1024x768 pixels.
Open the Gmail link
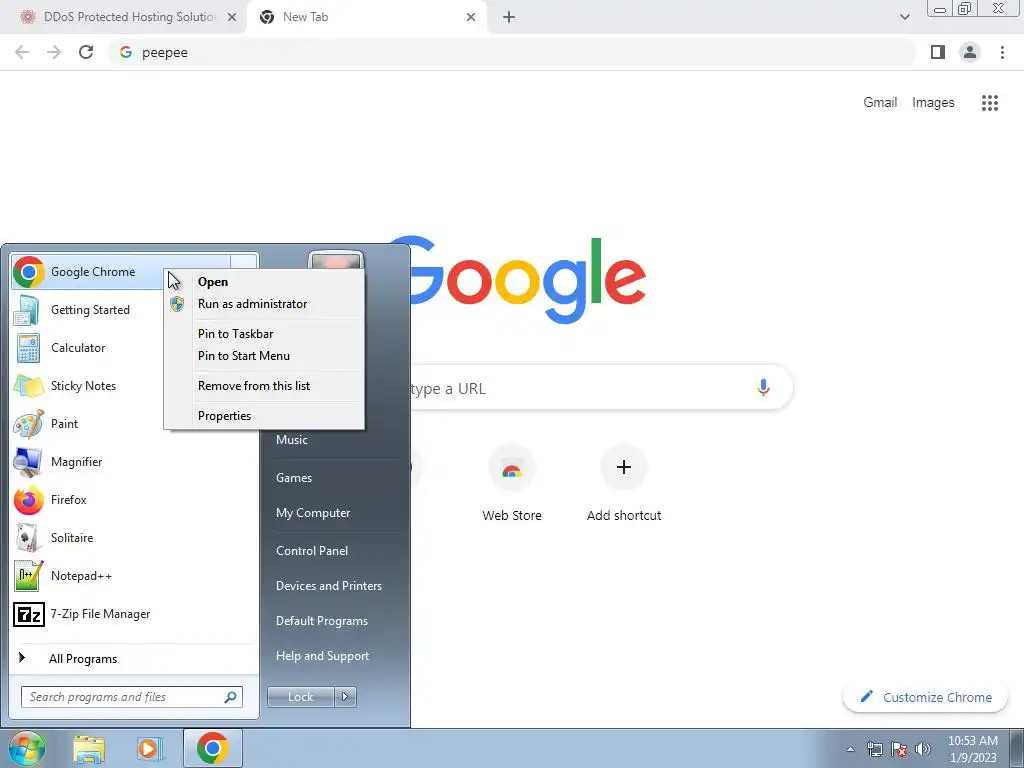tap(880, 103)
